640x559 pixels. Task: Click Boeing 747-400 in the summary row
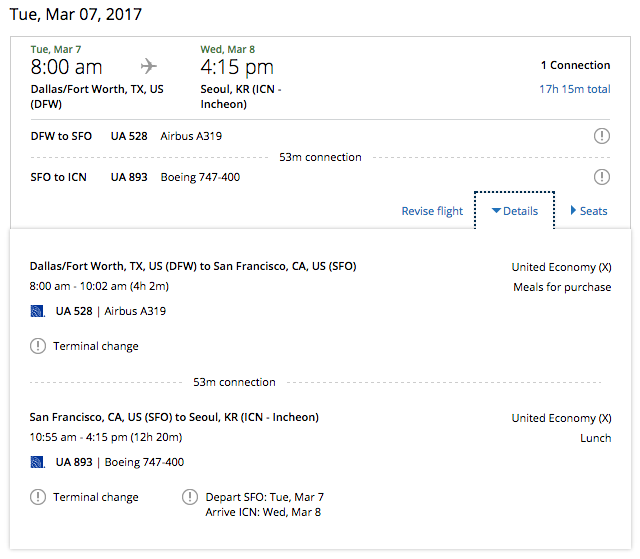pos(200,177)
